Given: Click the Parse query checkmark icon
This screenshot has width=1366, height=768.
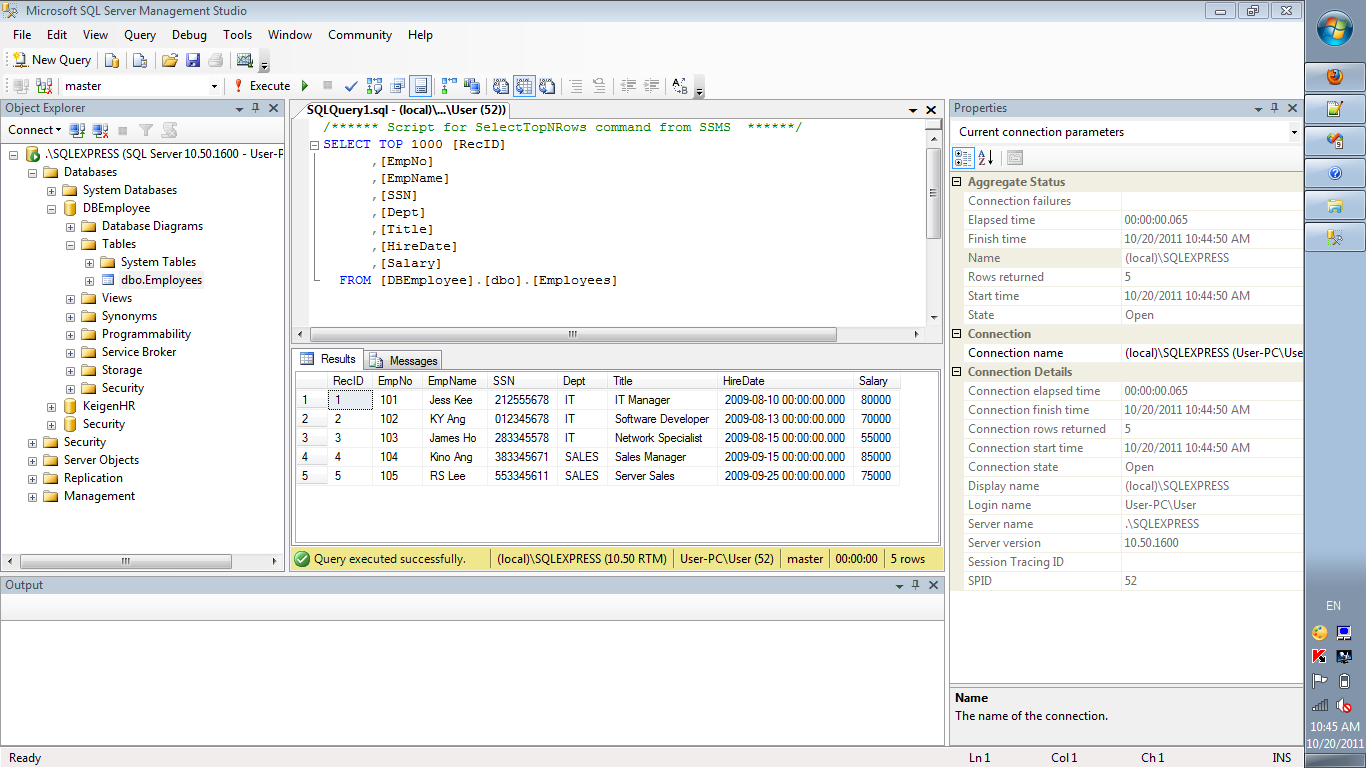Looking at the screenshot, I should click(351, 86).
